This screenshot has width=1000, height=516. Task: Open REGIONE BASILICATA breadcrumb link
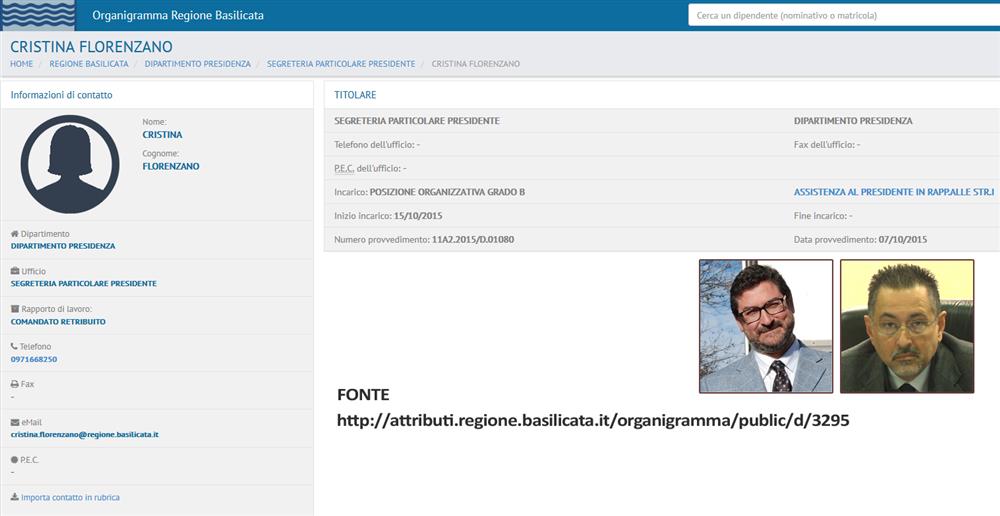tap(89, 64)
